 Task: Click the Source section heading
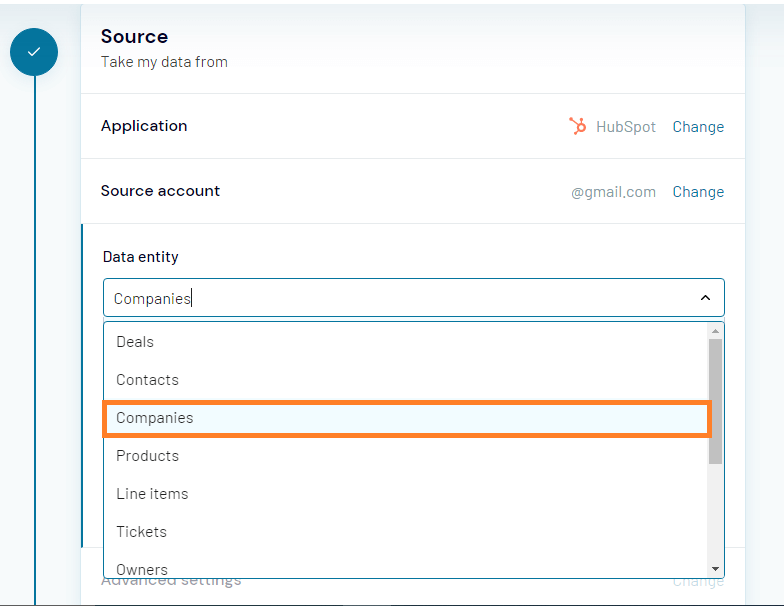(x=134, y=37)
